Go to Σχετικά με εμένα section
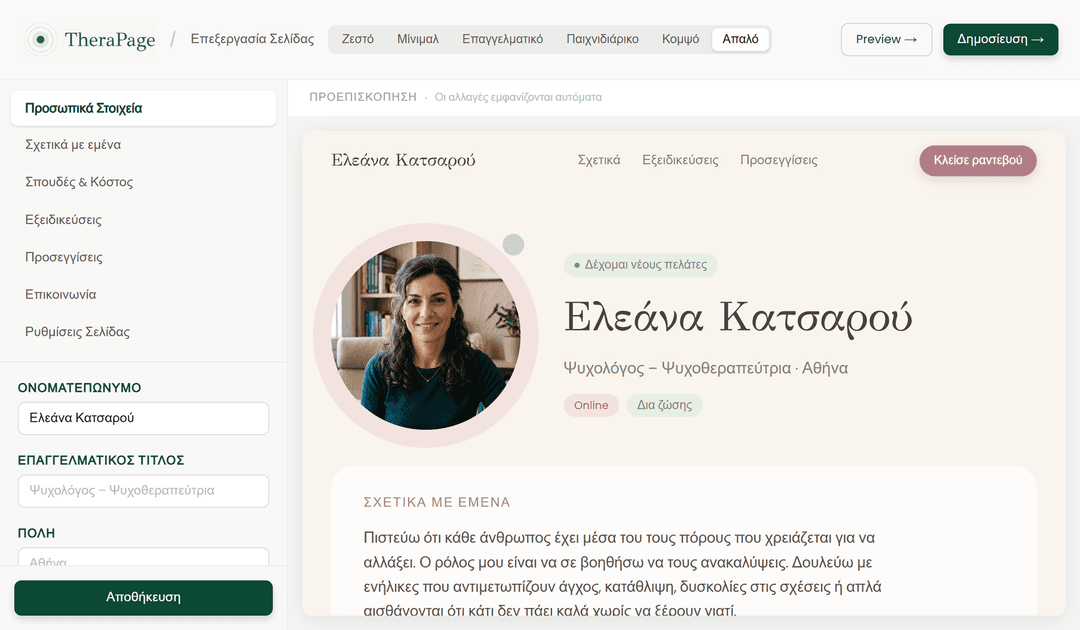Screen dimensions: 1080x630 click(143, 145)
